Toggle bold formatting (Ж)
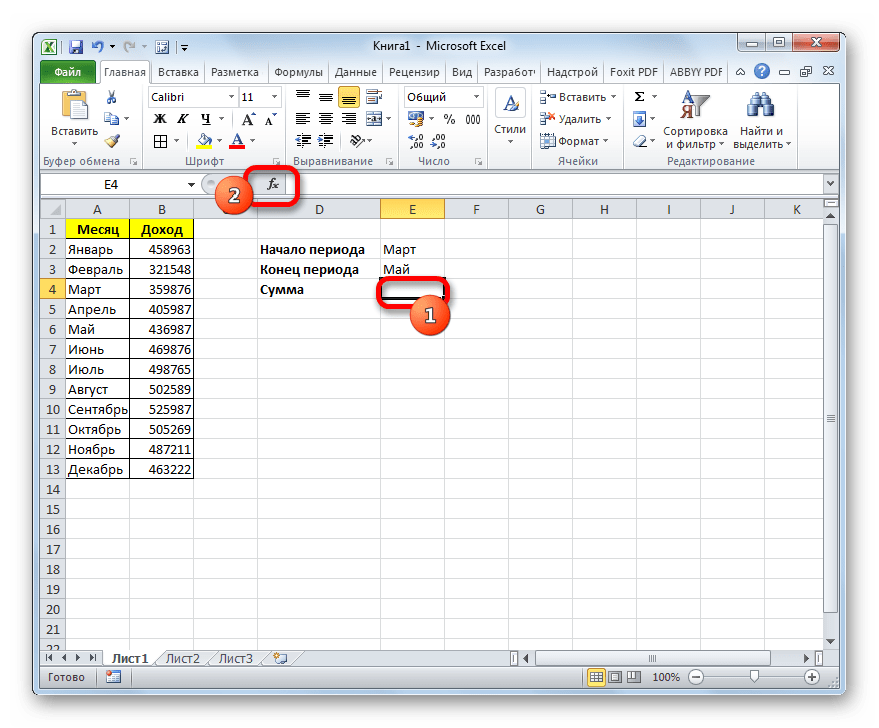Image resolution: width=879 pixels, height=728 pixels. tap(160, 119)
